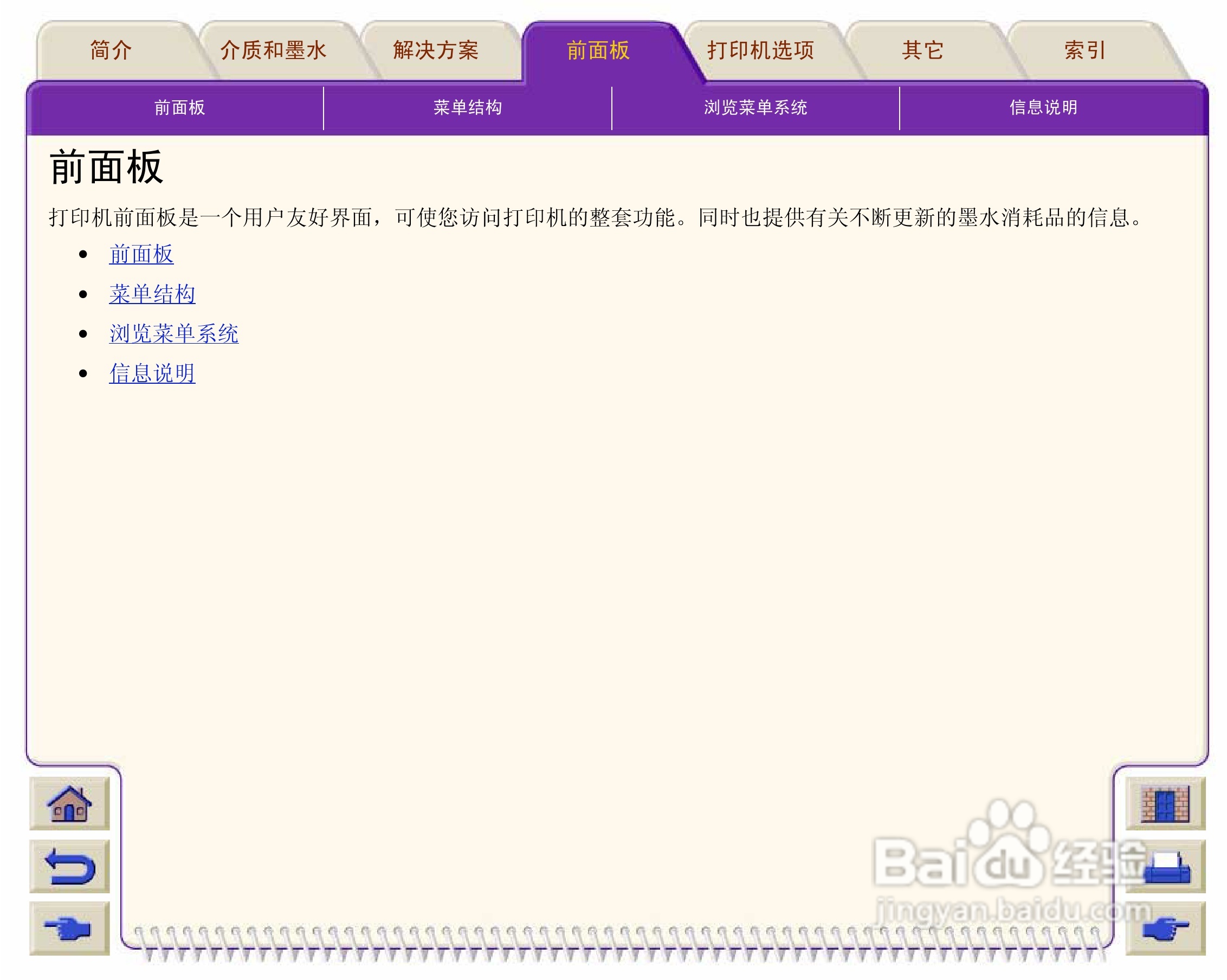Switch to the 介质和墨水 tab
Image resolution: width=1227 pixels, height=980 pixels.
click(x=273, y=50)
